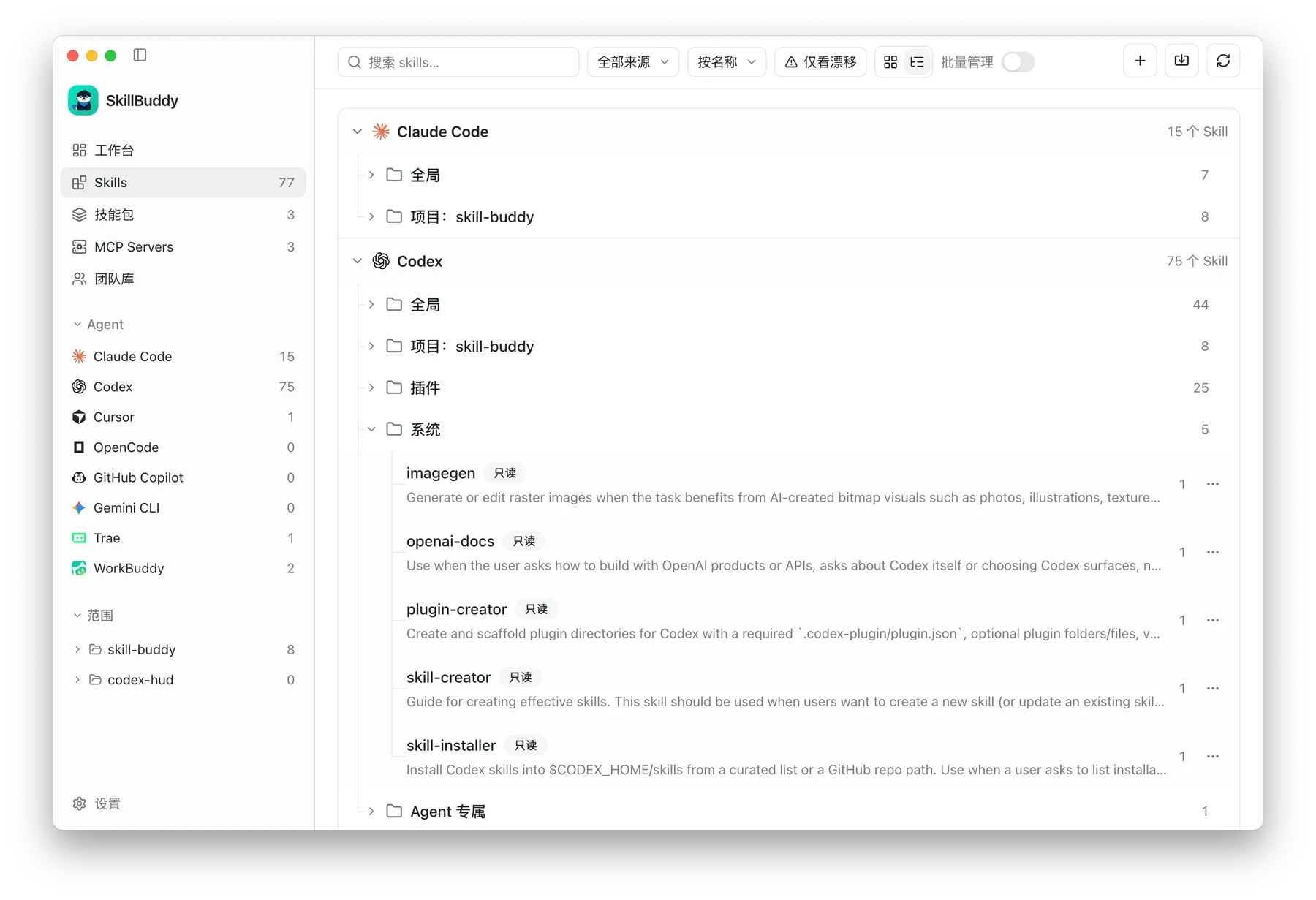
Task: Filter by Claude Code agent label
Action: (132, 356)
